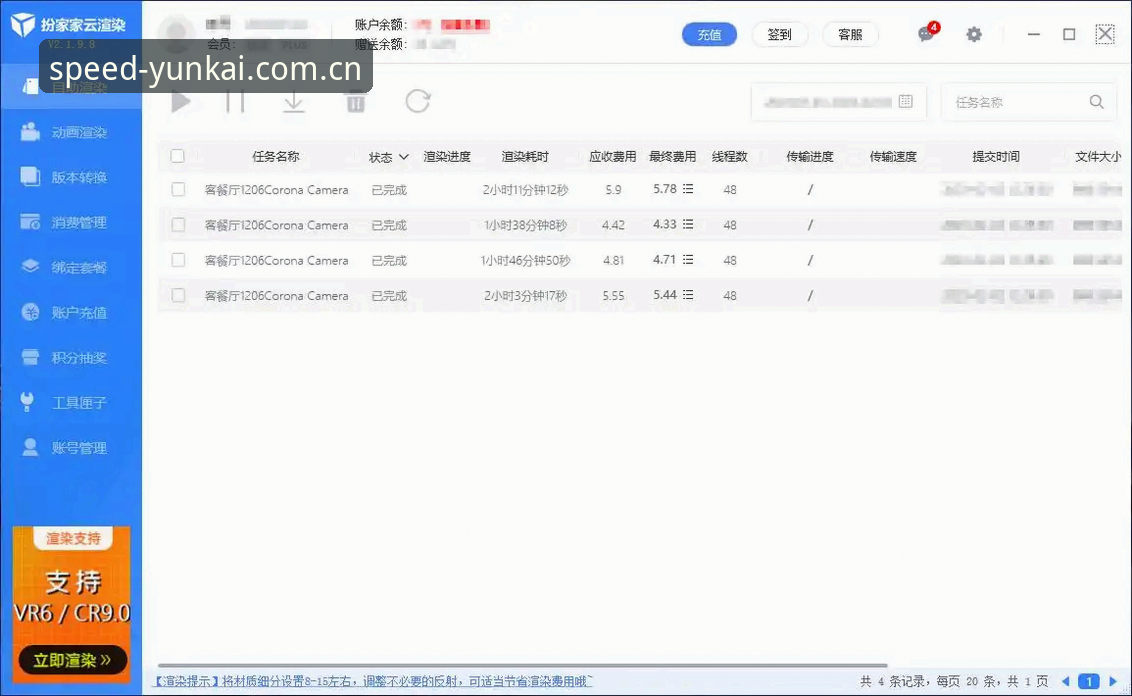1132x696 pixels.
Task: Click the 扮家家云渲染 logo
Action: 68,25
